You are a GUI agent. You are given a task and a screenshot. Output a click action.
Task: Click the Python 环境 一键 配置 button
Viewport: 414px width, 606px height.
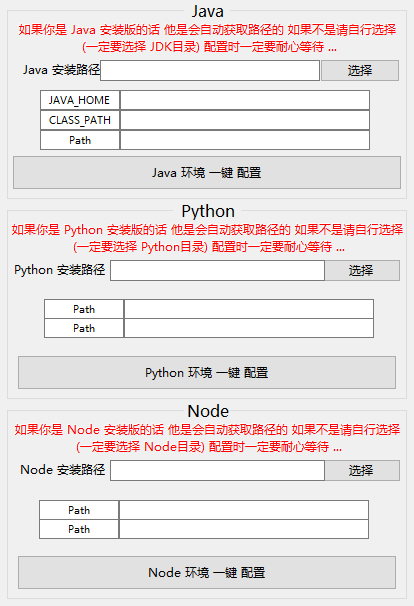pyautogui.click(x=207, y=373)
